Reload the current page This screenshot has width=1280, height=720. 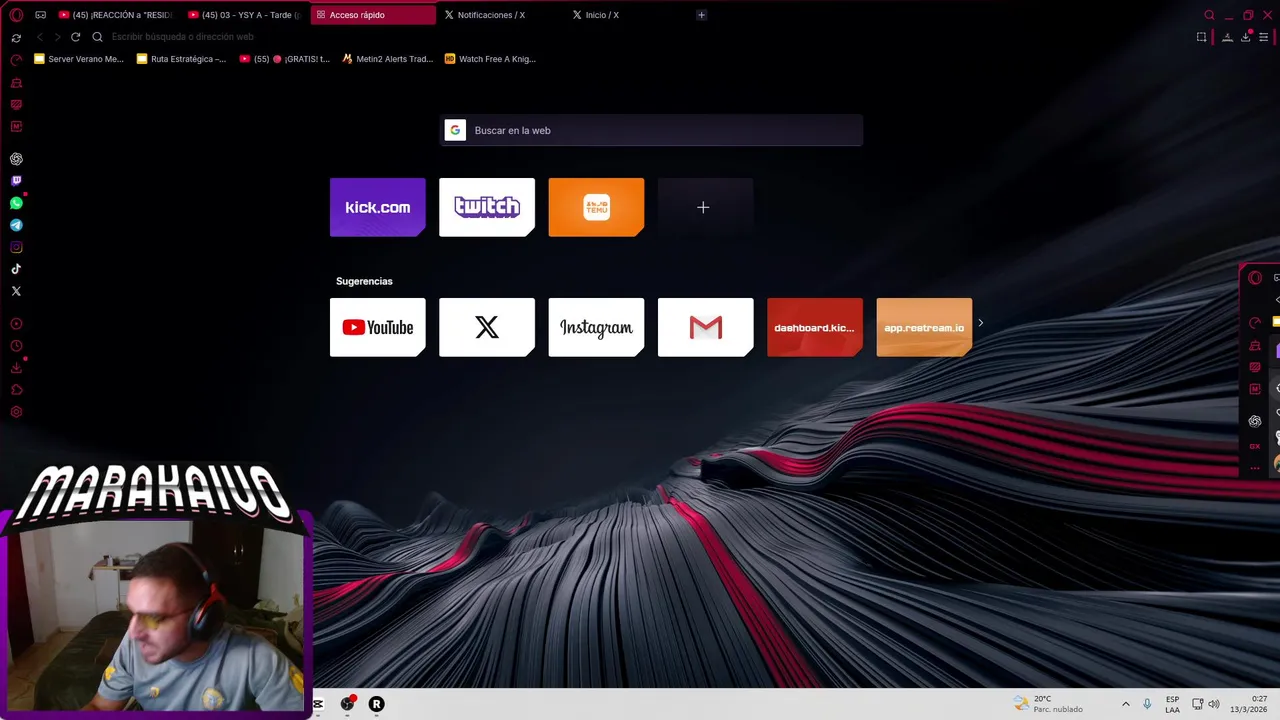(x=75, y=37)
